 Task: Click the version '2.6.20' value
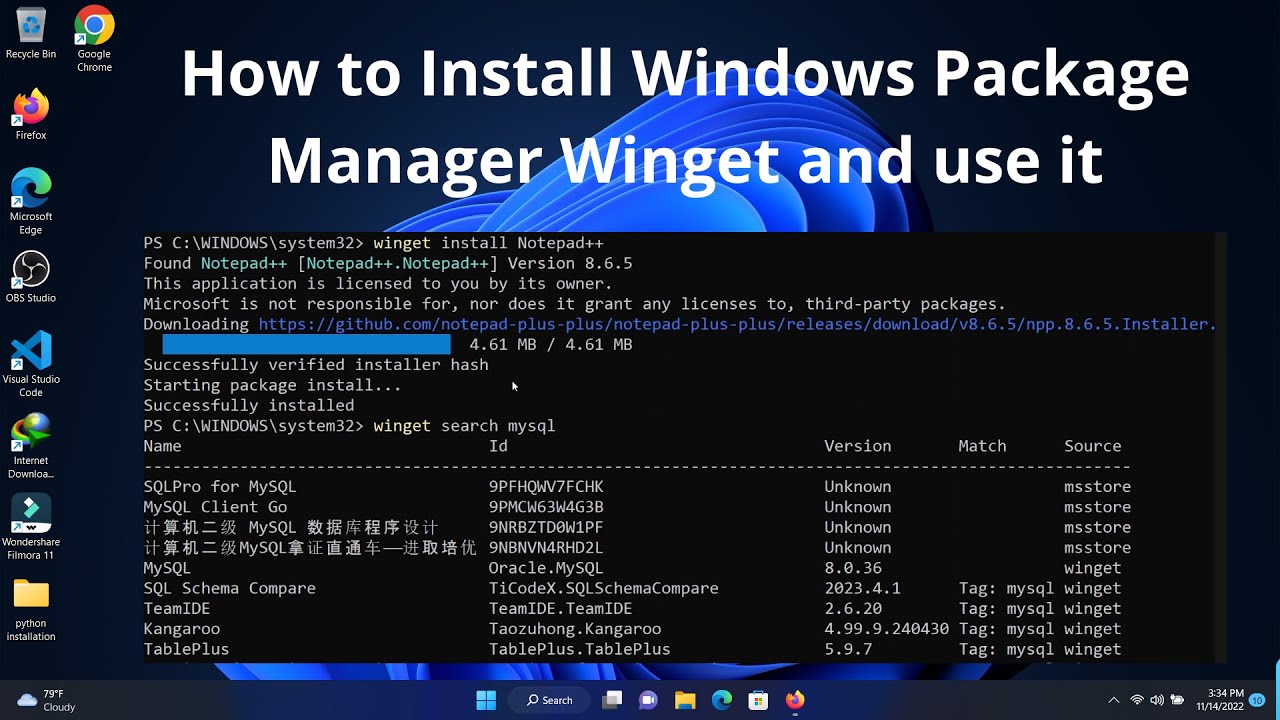(x=853, y=608)
